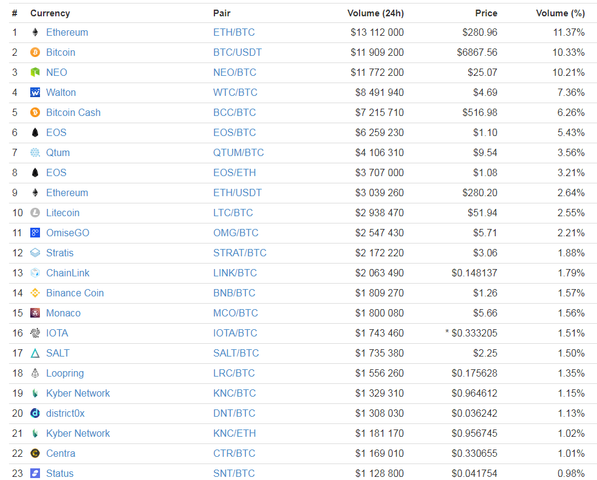Click the Bitcoin coin icon in row 2
This screenshot has height=480, width=597.
click(x=35, y=52)
